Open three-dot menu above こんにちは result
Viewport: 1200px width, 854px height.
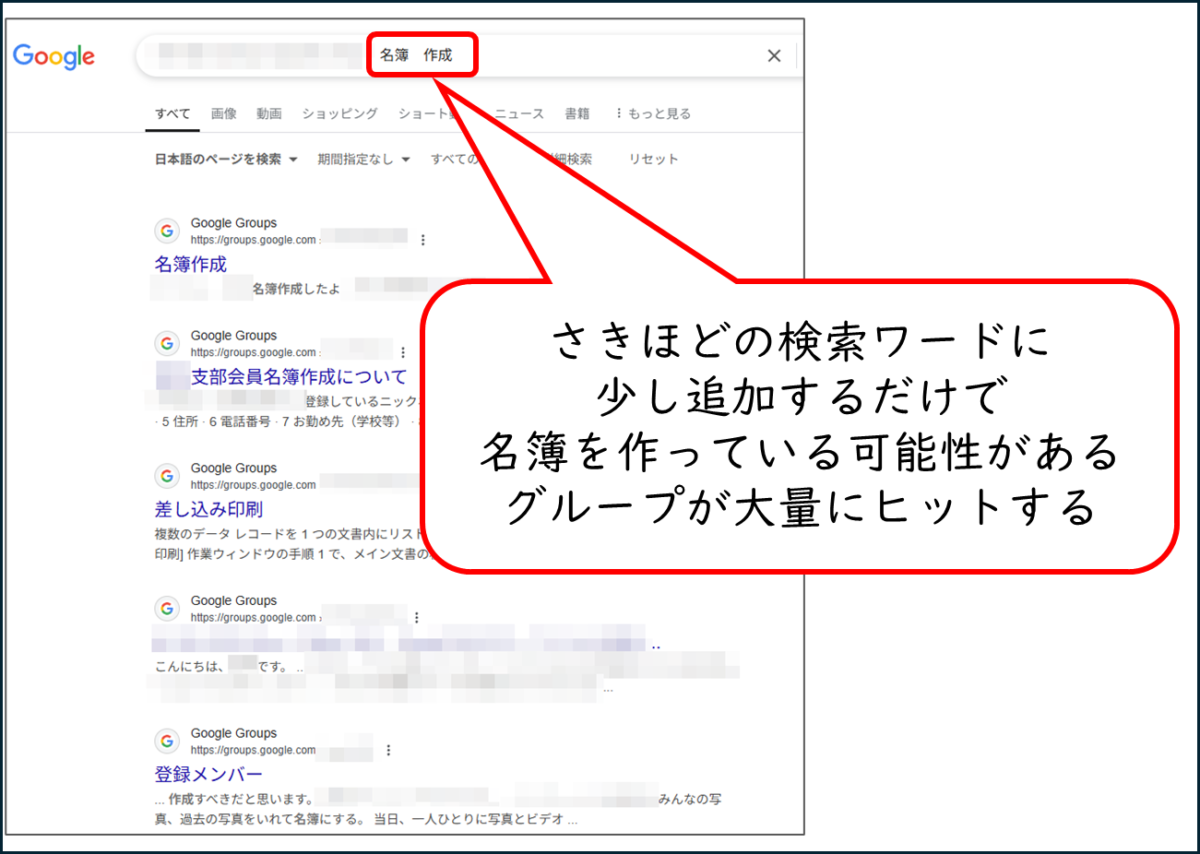pos(416,618)
